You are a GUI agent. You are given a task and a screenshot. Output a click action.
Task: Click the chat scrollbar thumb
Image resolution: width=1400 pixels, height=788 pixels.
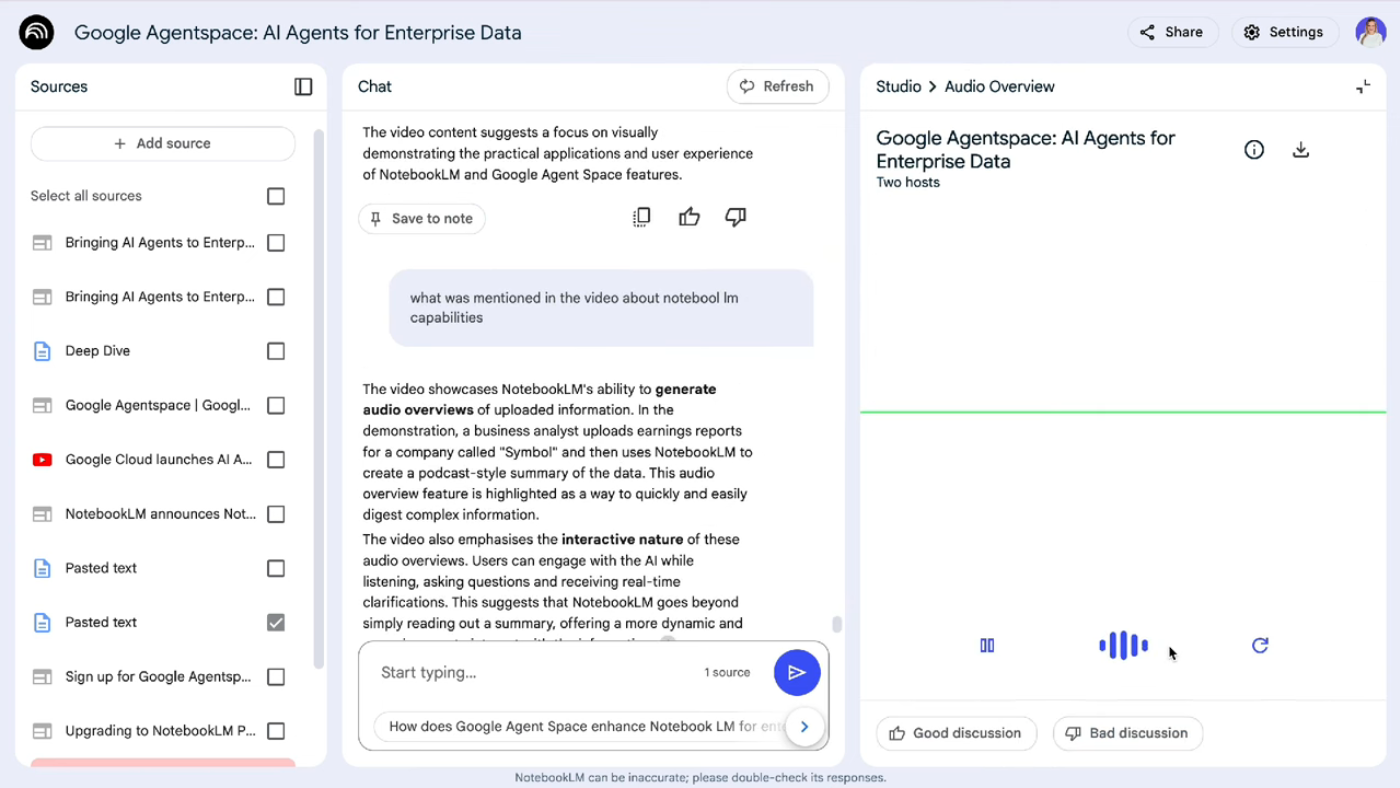[837, 624]
